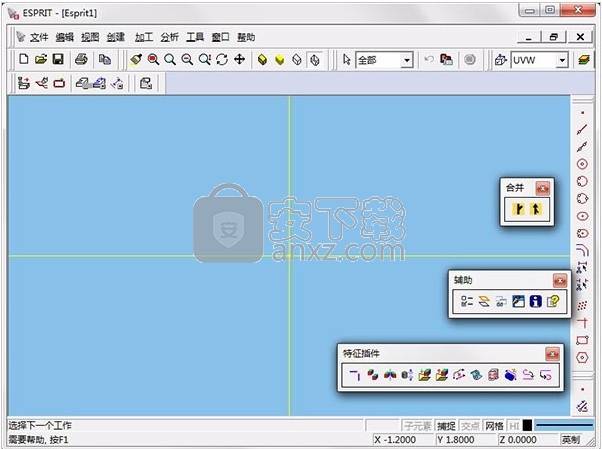
Task: Select the circle tool in right toolbar
Action: click(x=582, y=164)
